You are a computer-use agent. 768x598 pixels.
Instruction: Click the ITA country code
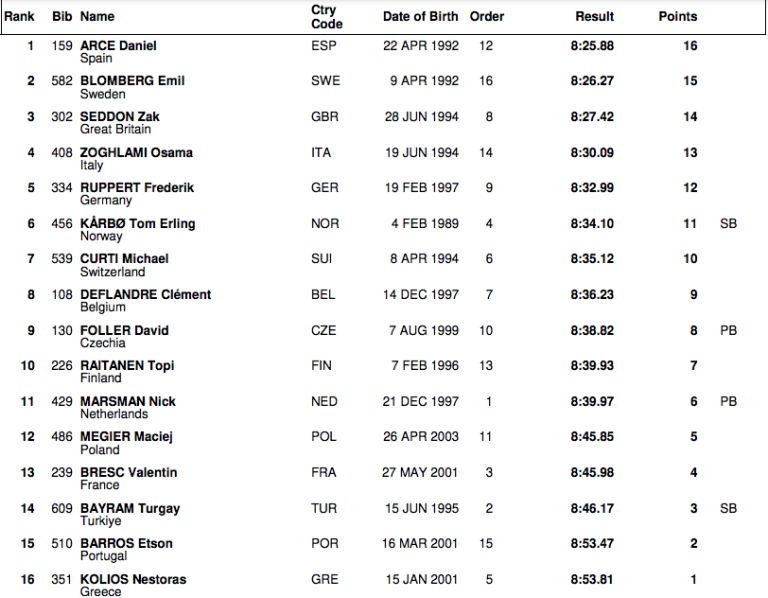click(x=321, y=153)
